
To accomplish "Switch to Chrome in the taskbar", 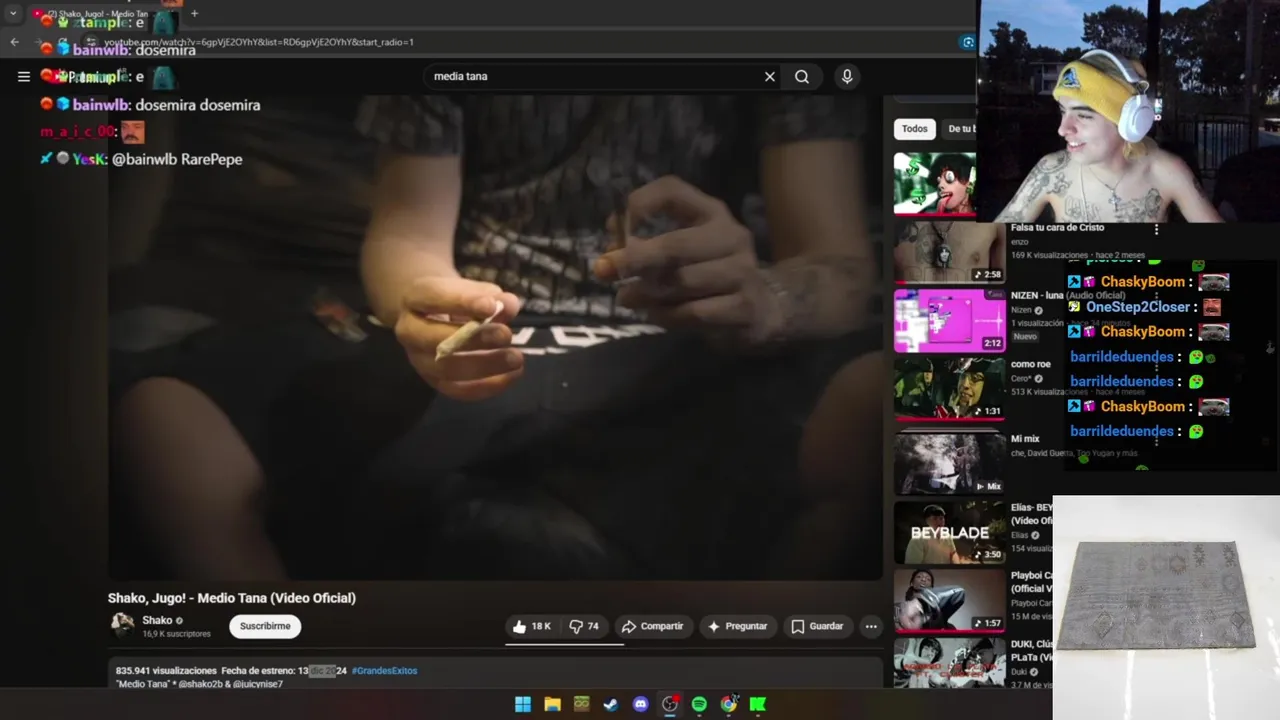I will tap(729, 704).
